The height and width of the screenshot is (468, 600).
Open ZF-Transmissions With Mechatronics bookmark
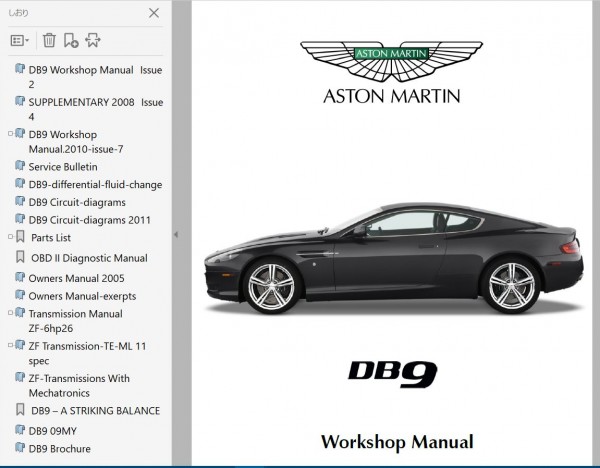79,385
